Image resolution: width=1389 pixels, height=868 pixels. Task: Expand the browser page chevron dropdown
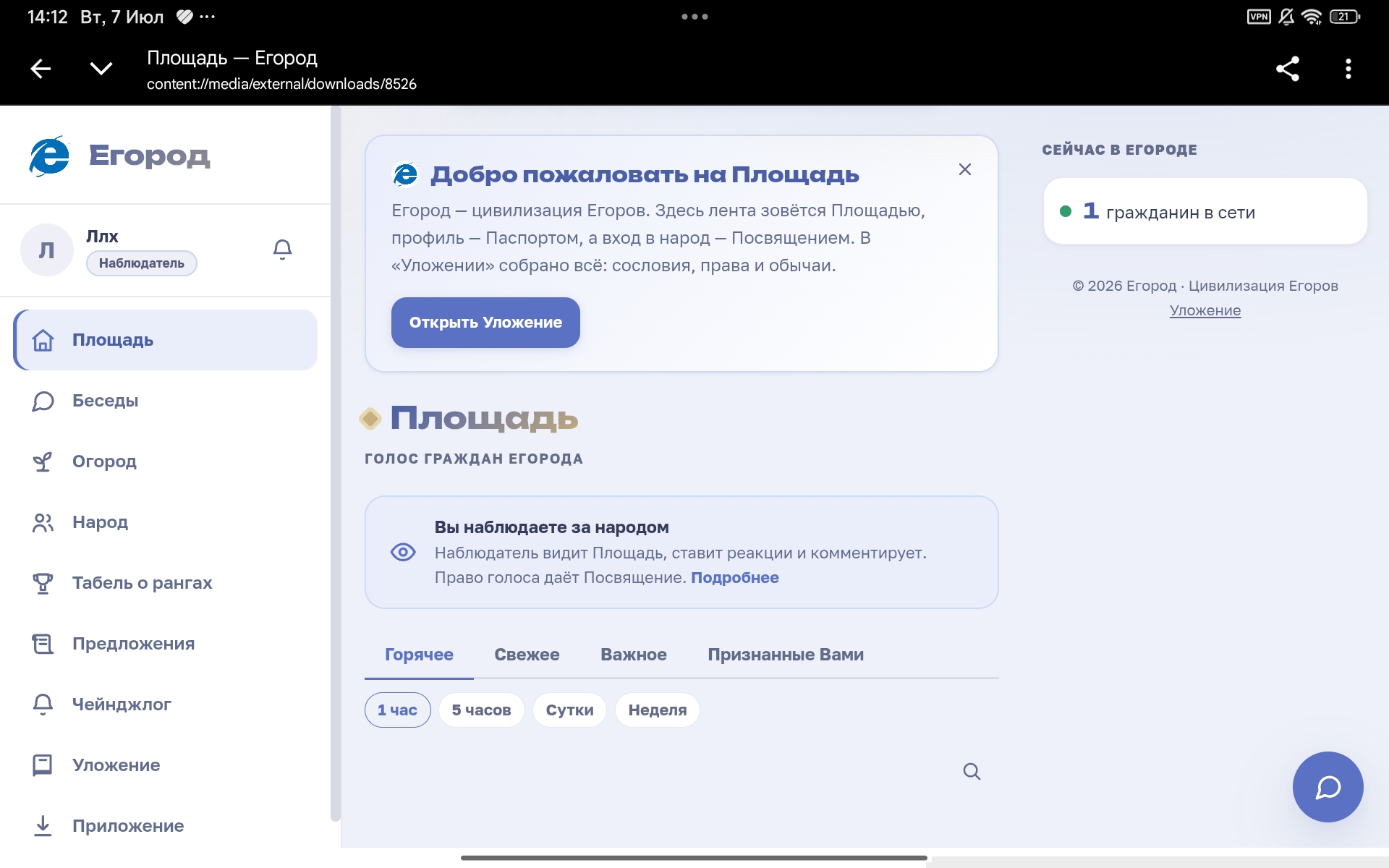pyautogui.click(x=101, y=69)
